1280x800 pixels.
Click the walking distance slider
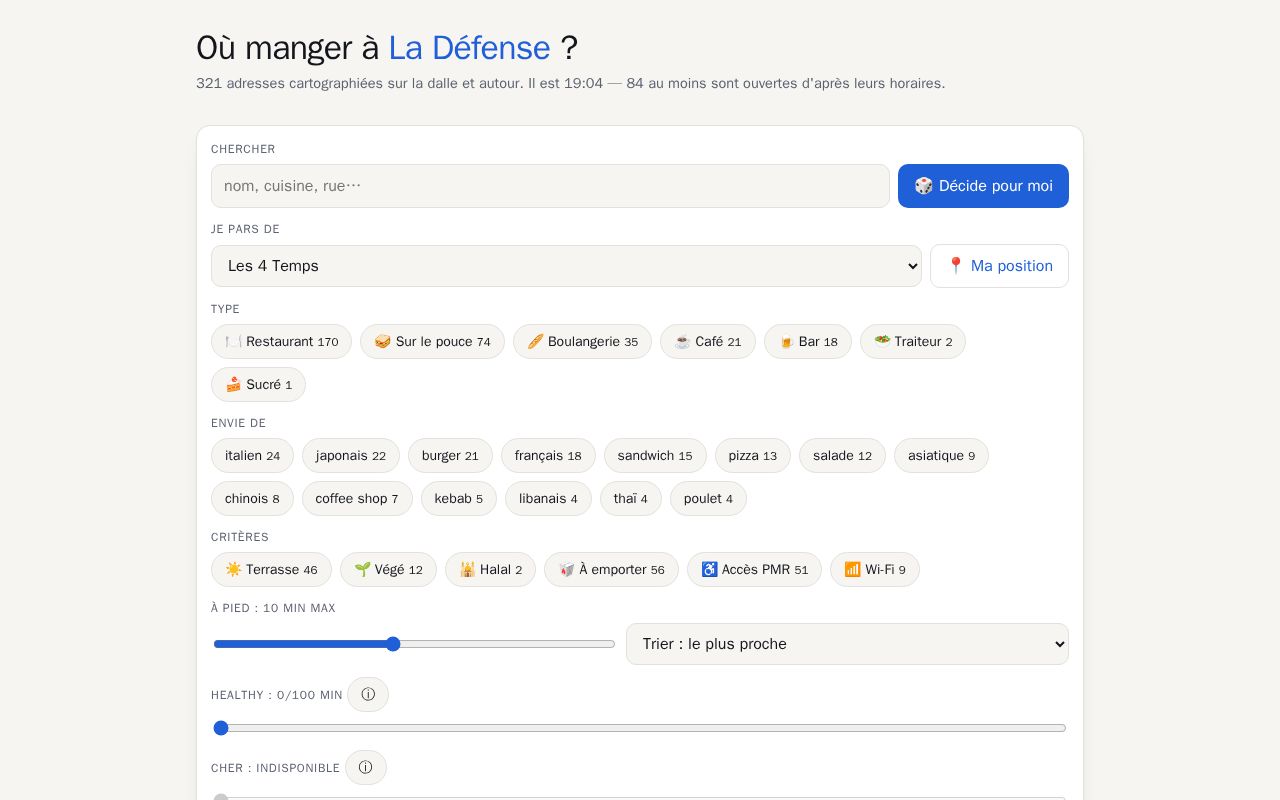pos(414,644)
